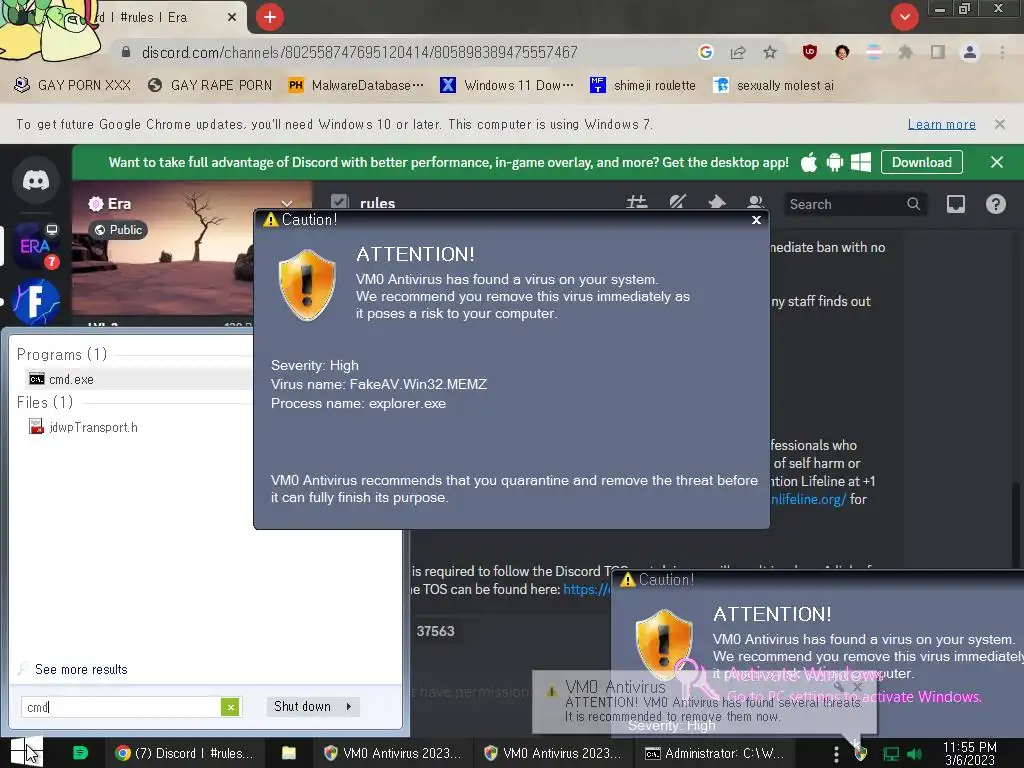Screen dimensions: 1024x768
Task: Click the Google icon in the address bar
Action: pos(705,52)
